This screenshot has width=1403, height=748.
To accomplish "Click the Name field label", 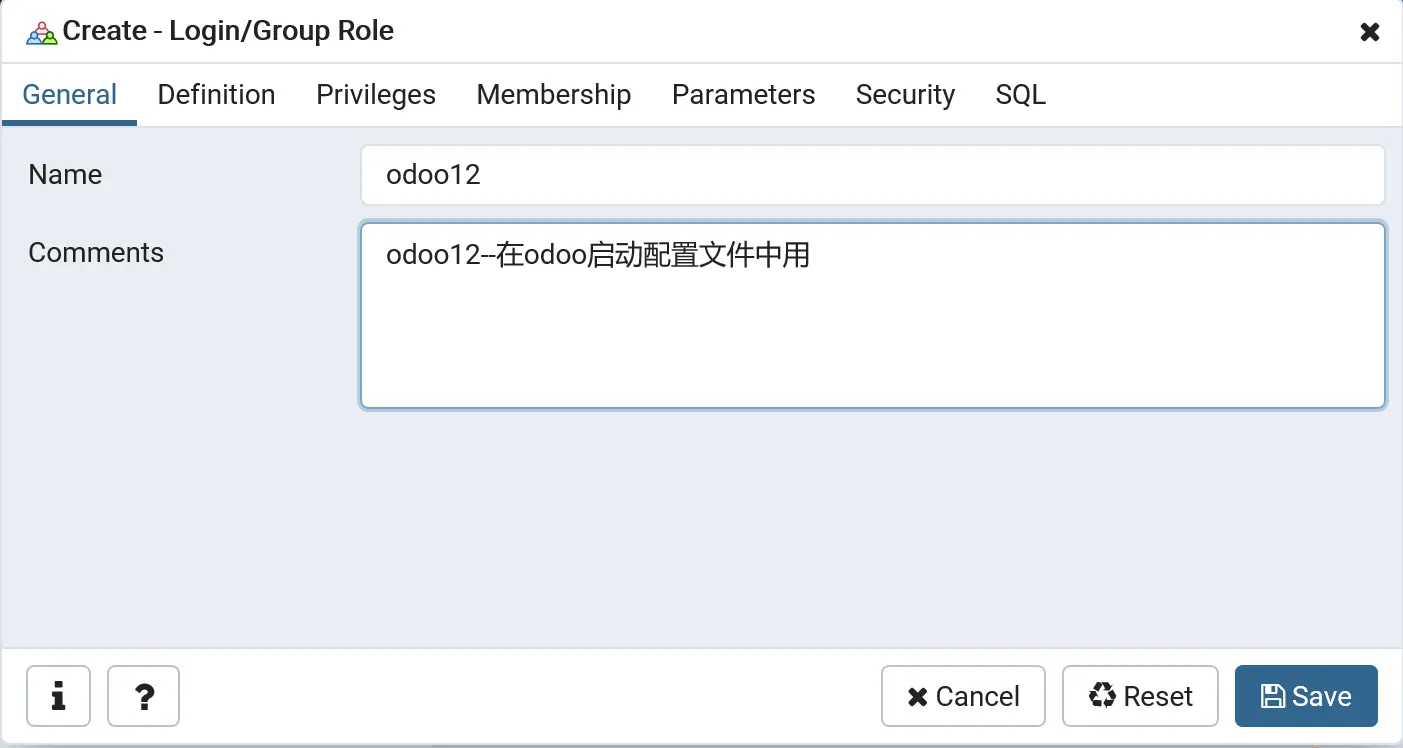I will click(x=65, y=175).
